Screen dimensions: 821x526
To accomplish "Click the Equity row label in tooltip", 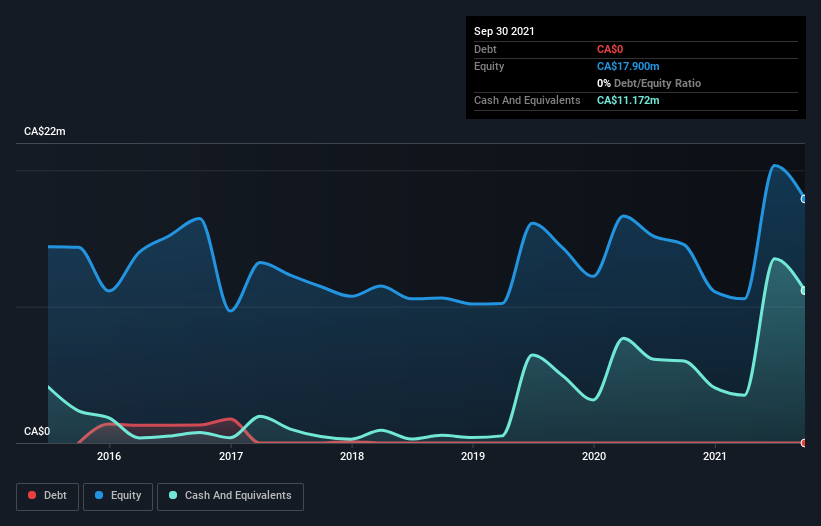I will 489,66.
